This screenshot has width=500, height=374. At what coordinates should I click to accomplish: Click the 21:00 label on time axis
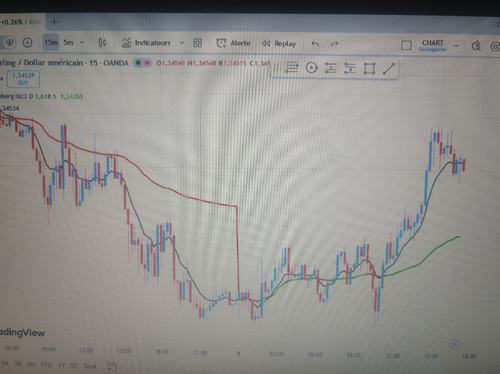click(200, 352)
